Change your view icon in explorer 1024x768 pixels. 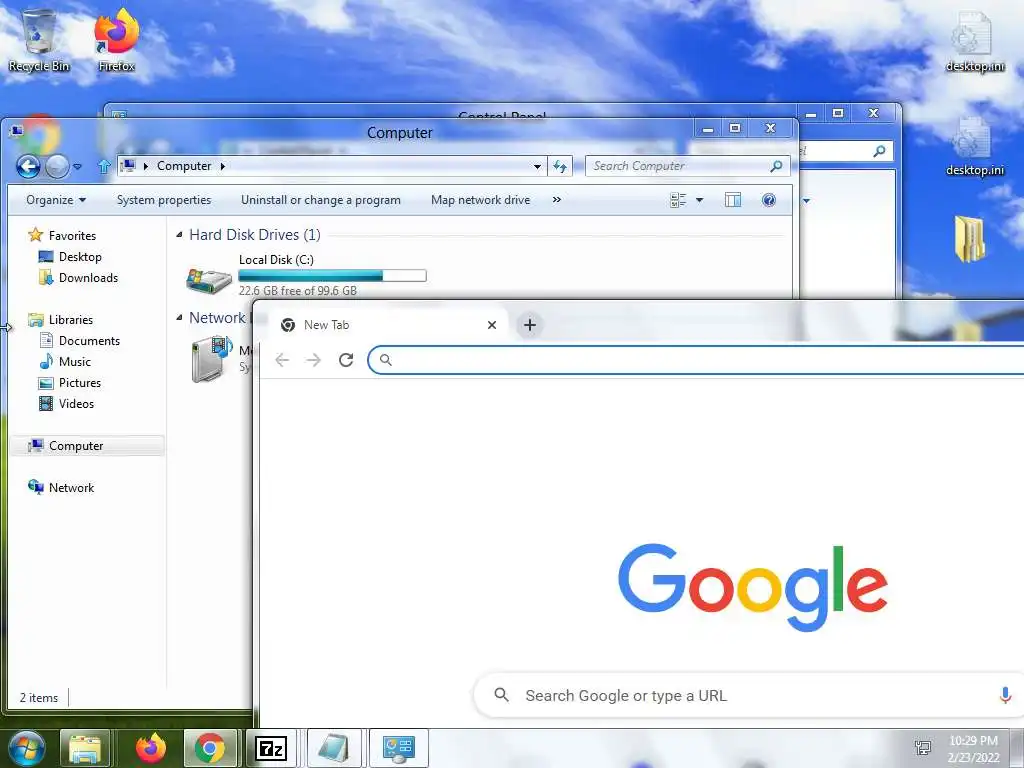[x=678, y=200]
